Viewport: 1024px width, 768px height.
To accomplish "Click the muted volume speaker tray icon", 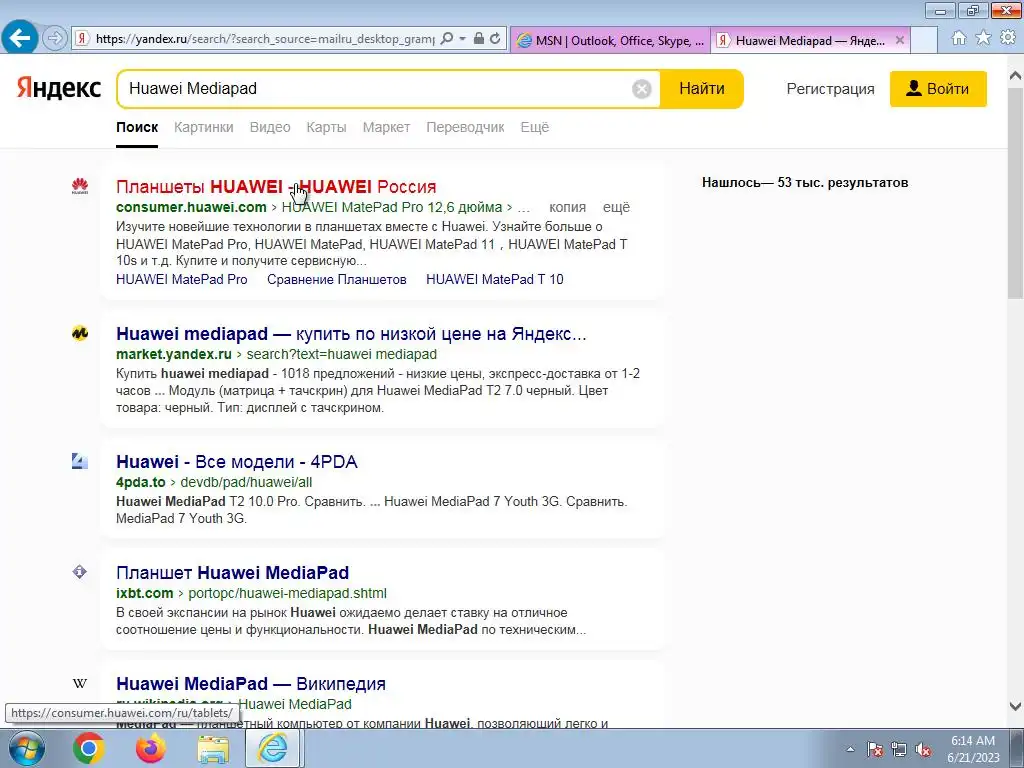I will pyautogui.click(x=923, y=750).
